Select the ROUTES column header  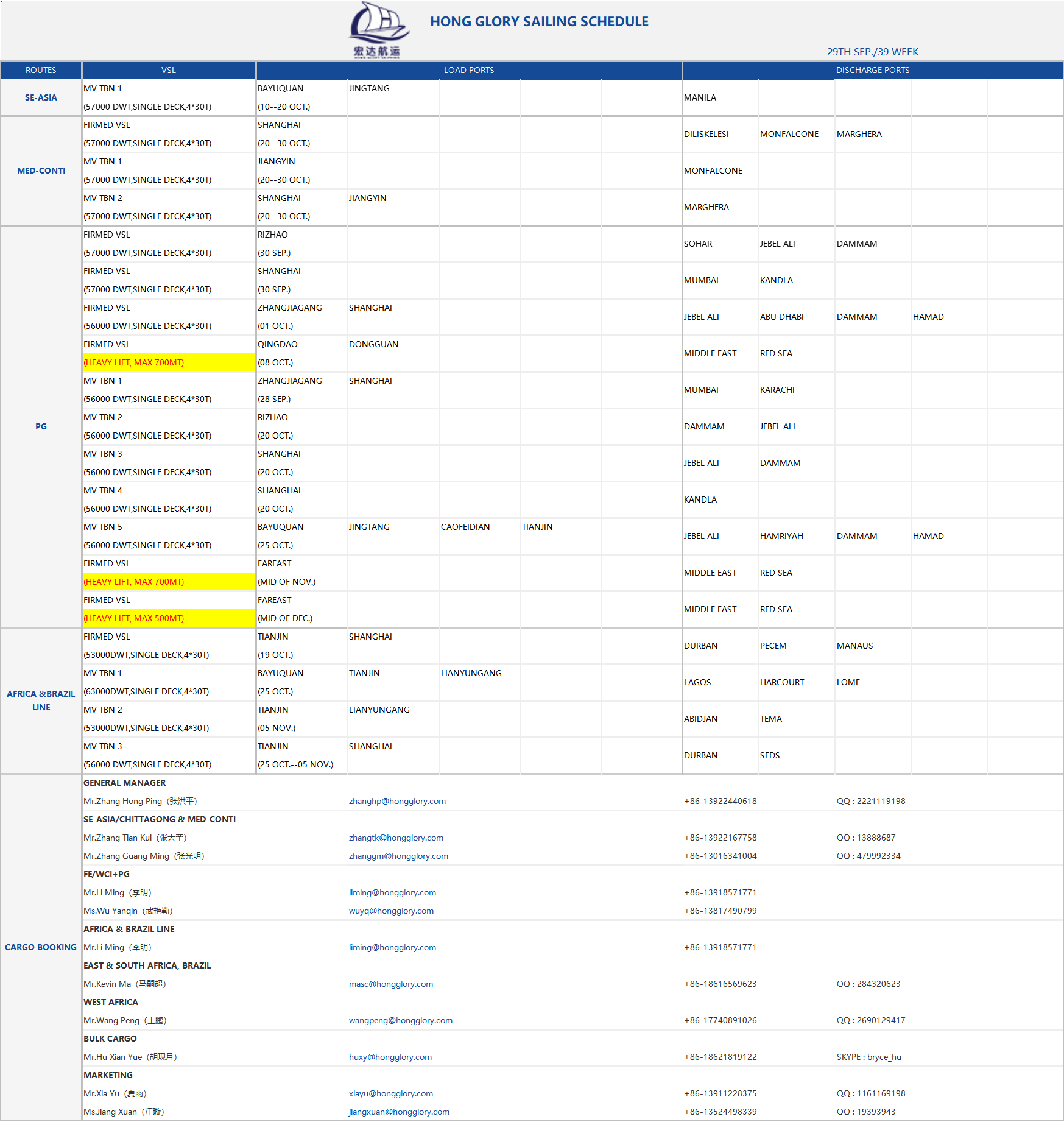click(x=41, y=70)
